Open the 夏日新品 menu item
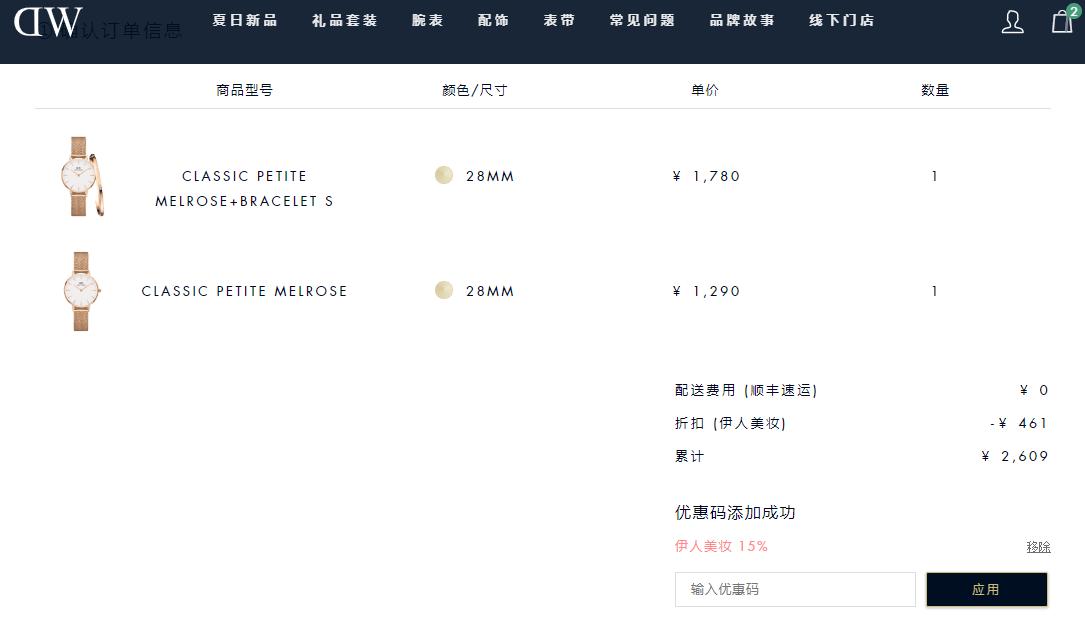 (245, 20)
